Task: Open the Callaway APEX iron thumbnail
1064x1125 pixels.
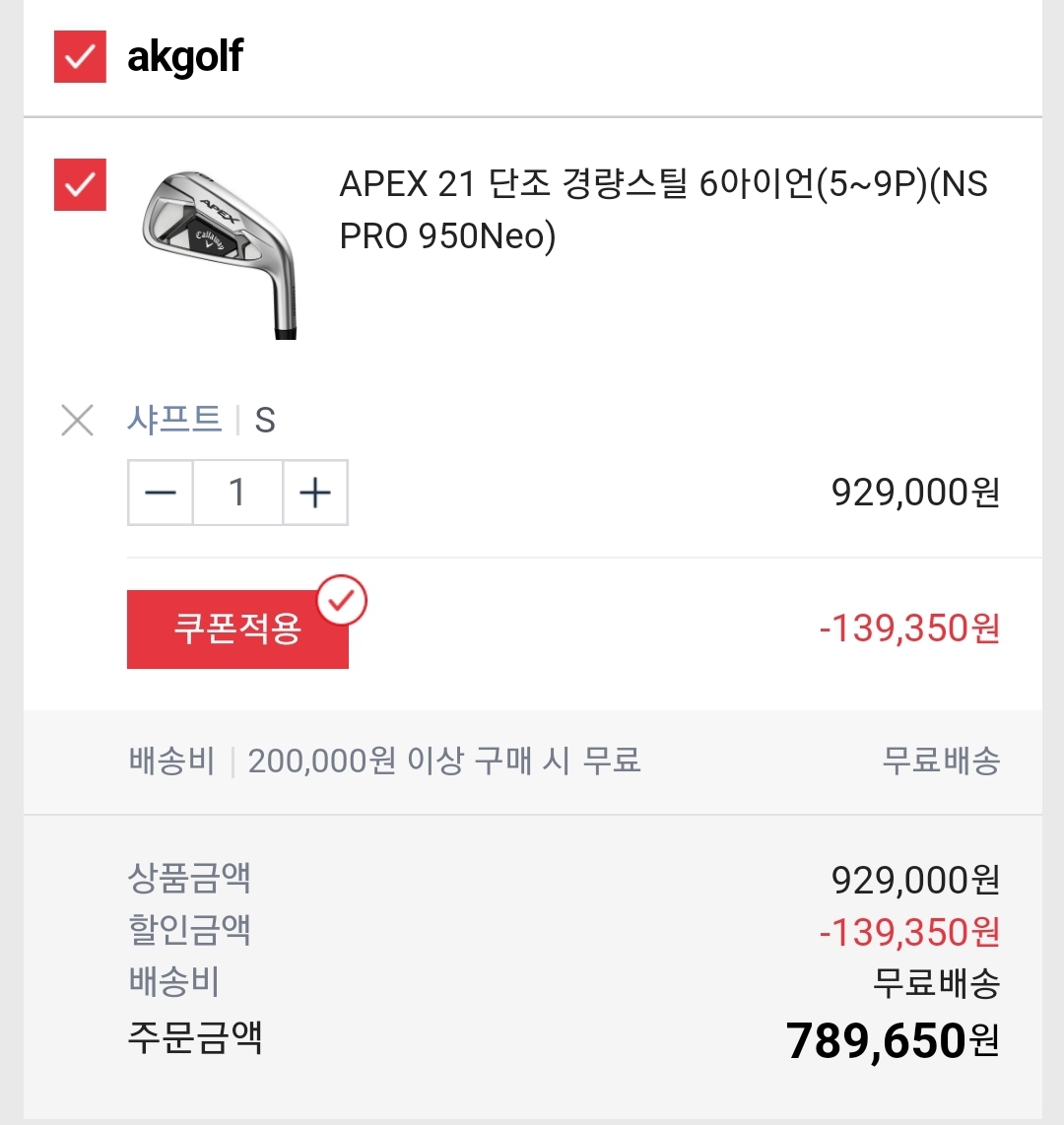Action: tap(218, 253)
